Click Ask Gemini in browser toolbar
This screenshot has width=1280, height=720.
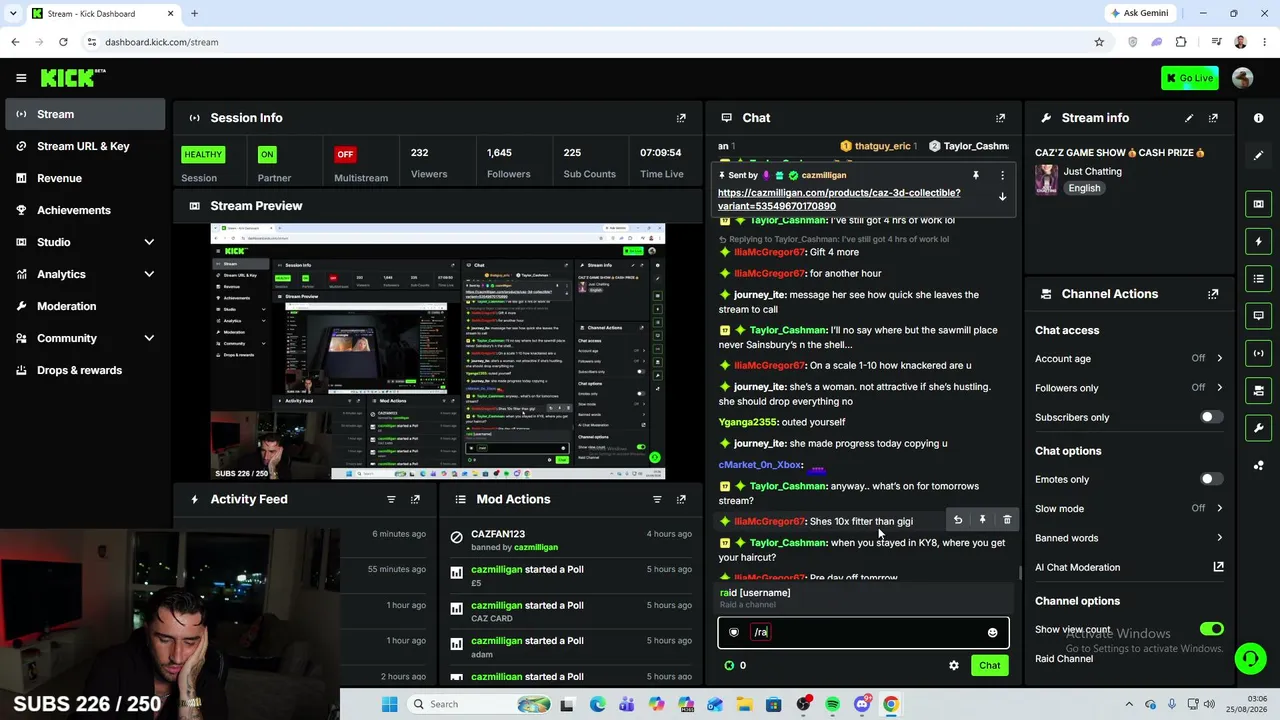click(x=1139, y=13)
